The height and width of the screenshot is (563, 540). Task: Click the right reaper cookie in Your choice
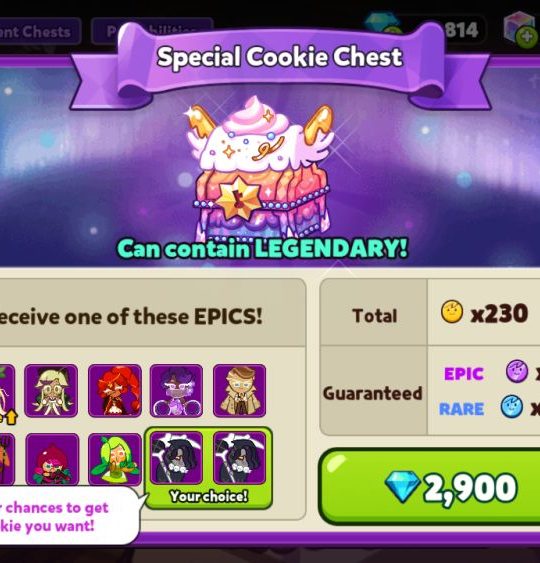[239, 458]
